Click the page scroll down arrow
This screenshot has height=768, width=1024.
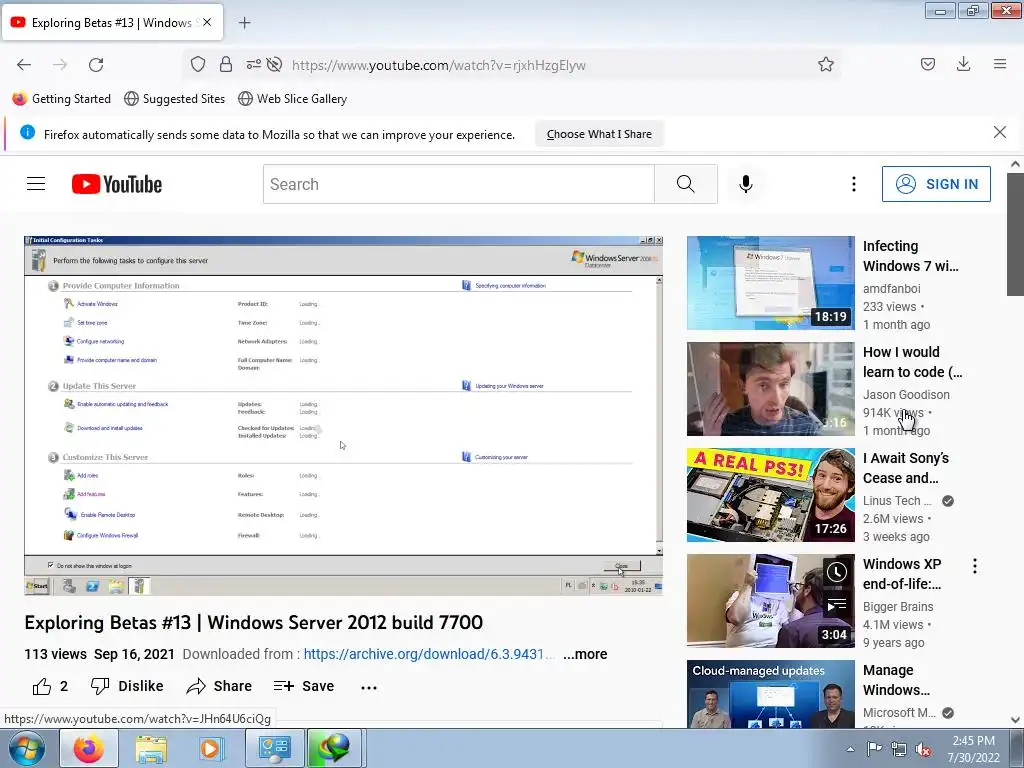tap(1015, 720)
